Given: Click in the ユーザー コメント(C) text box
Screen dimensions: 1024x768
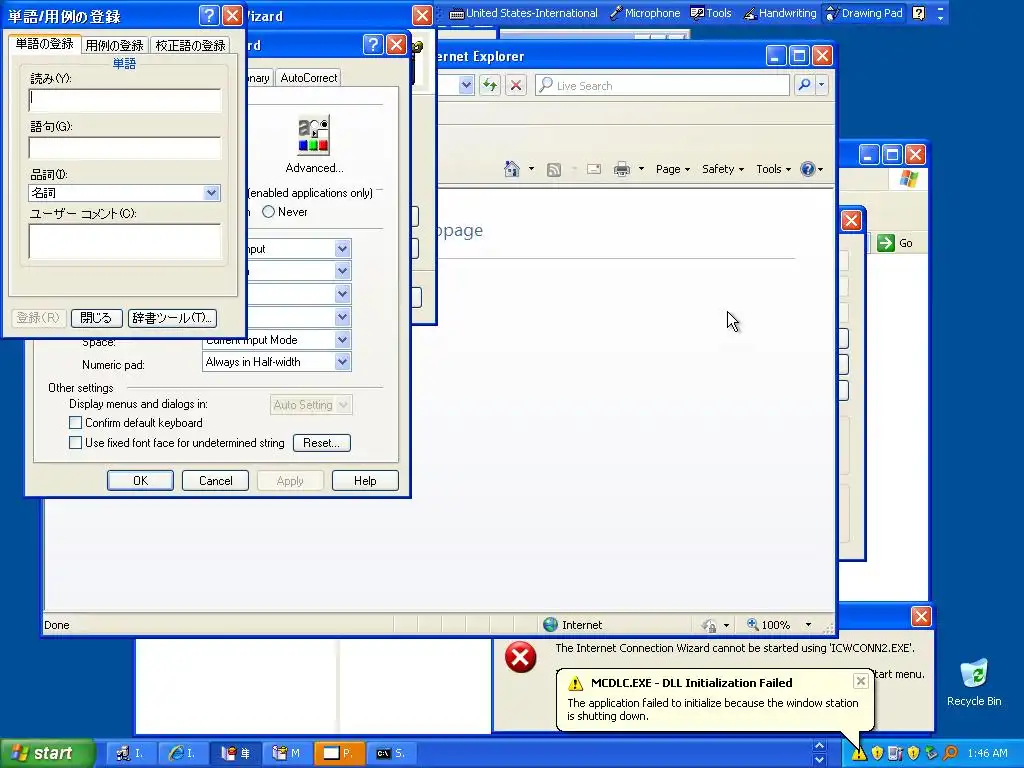Looking at the screenshot, I should 125,242.
